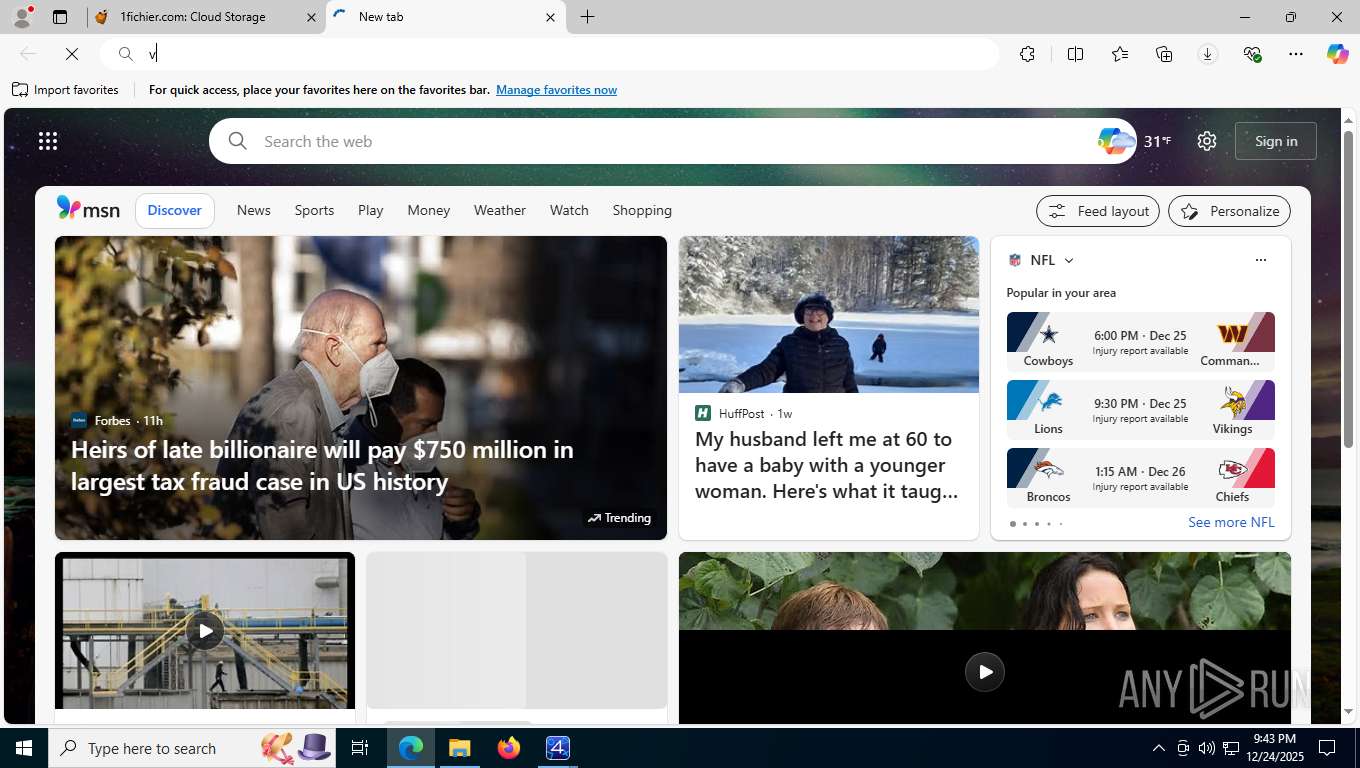Image resolution: width=1360 pixels, height=768 pixels.
Task: Open the Copilot icon in search box
Action: click(x=1115, y=141)
